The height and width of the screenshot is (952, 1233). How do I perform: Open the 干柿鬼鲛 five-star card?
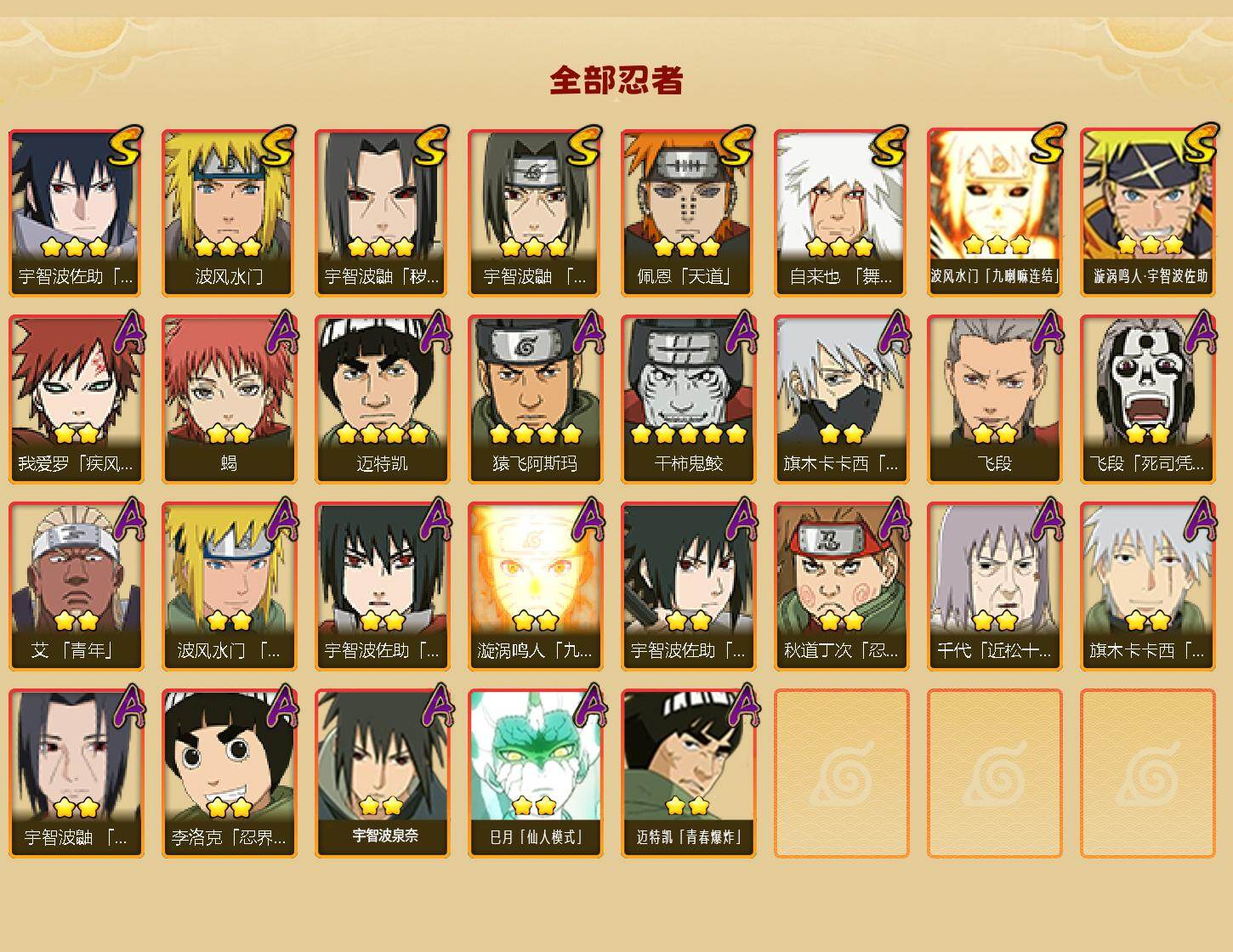click(688, 399)
